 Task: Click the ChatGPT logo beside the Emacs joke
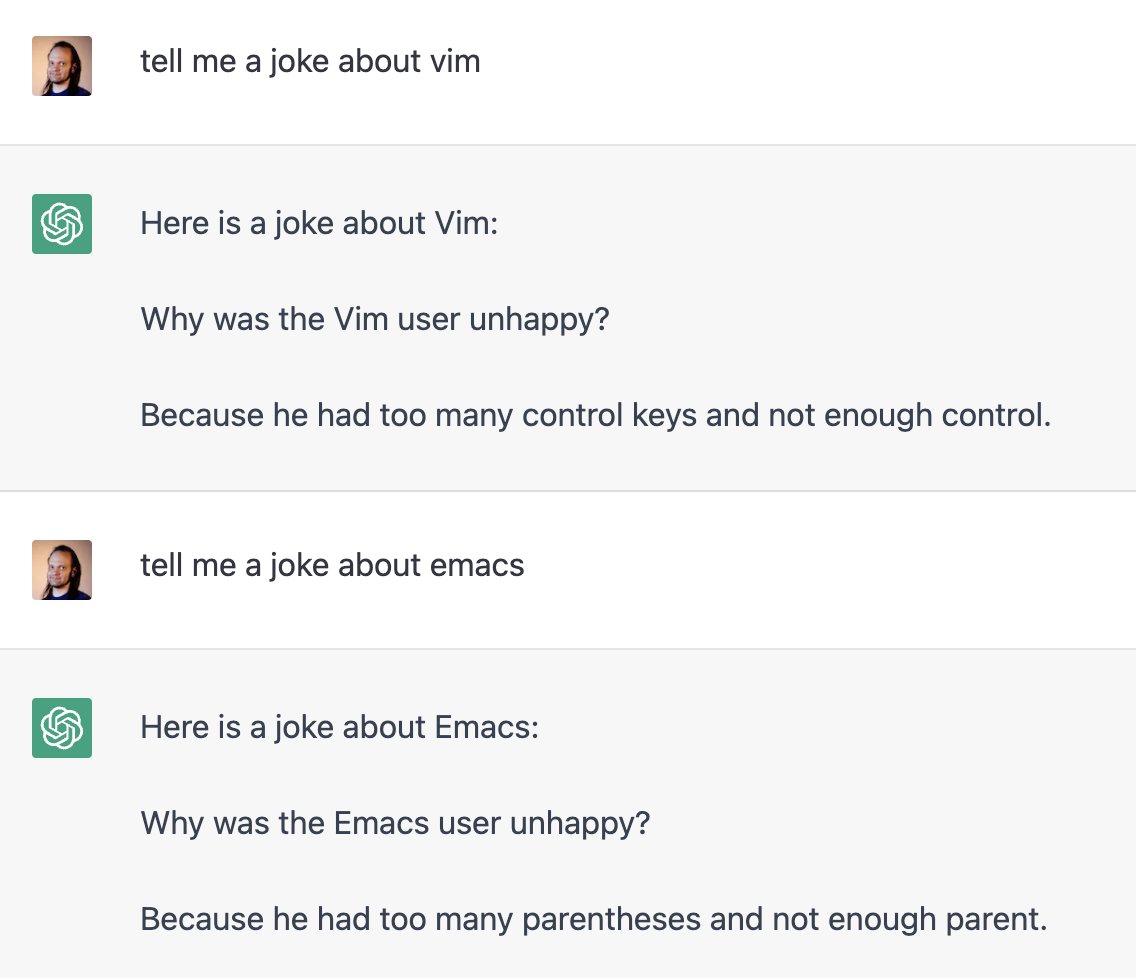pyautogui.click(x=62, y=728)
